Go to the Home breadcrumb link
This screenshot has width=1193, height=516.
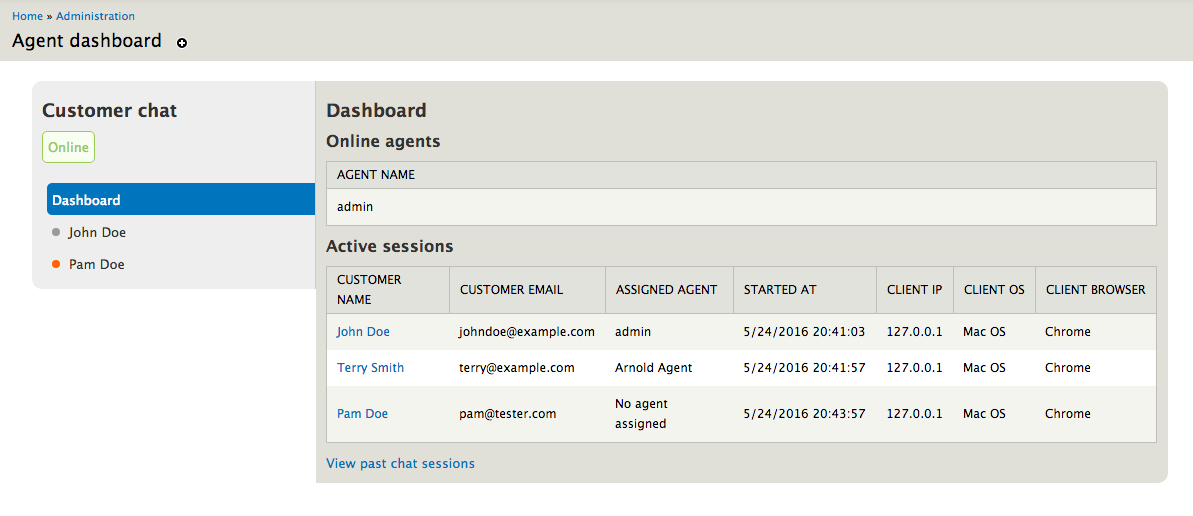coord(27,16)
